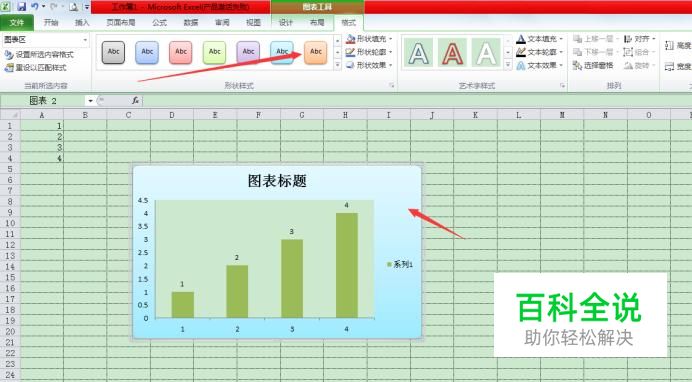
Task: Open the 文本填充 (Text Fill) menu
Action: pos(540,39)
